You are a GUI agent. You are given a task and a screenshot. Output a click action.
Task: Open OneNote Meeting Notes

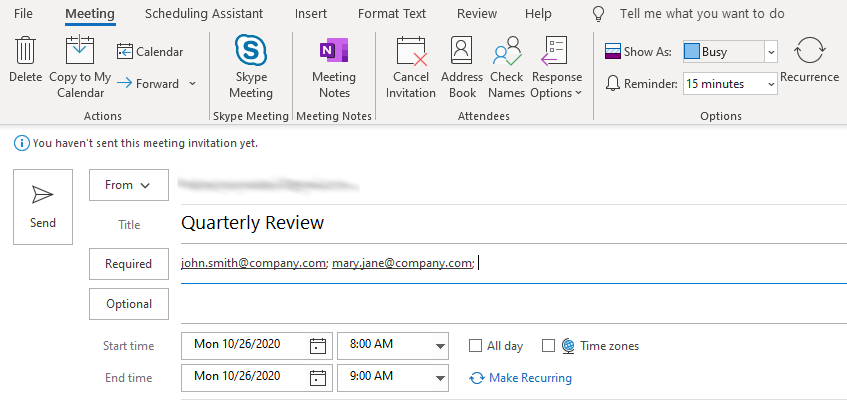coord(333,51)
